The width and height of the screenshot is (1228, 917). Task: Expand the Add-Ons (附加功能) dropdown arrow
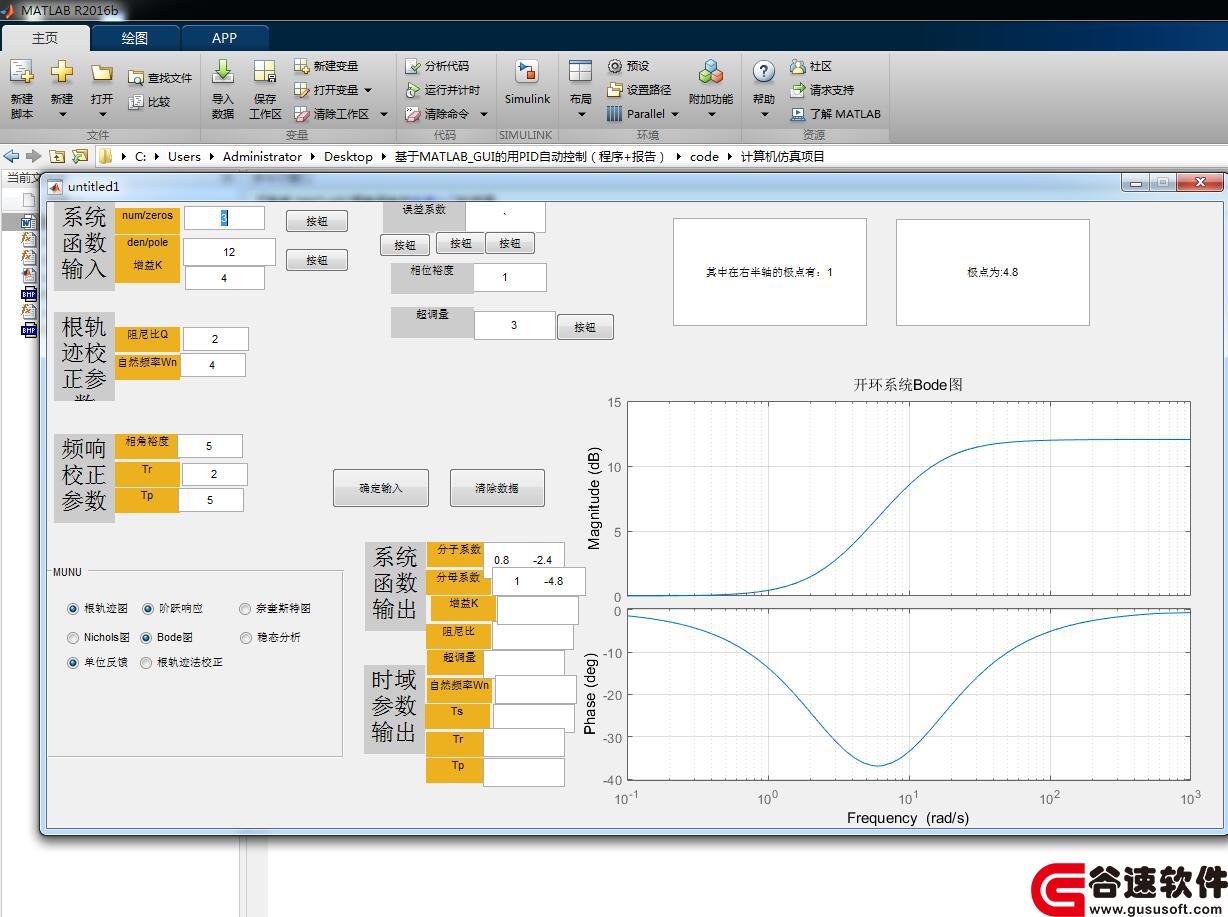pos(711,115)
